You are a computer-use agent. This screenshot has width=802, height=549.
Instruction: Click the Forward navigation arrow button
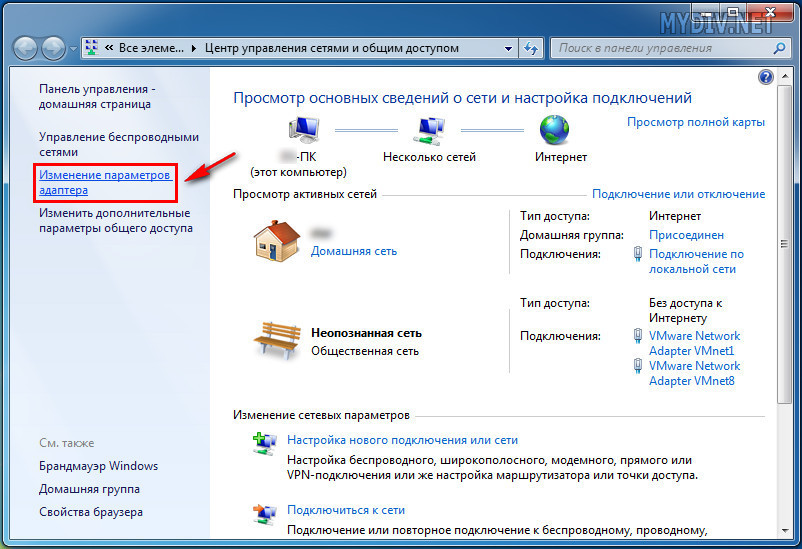pyautogui.click(x=53, y=49)
